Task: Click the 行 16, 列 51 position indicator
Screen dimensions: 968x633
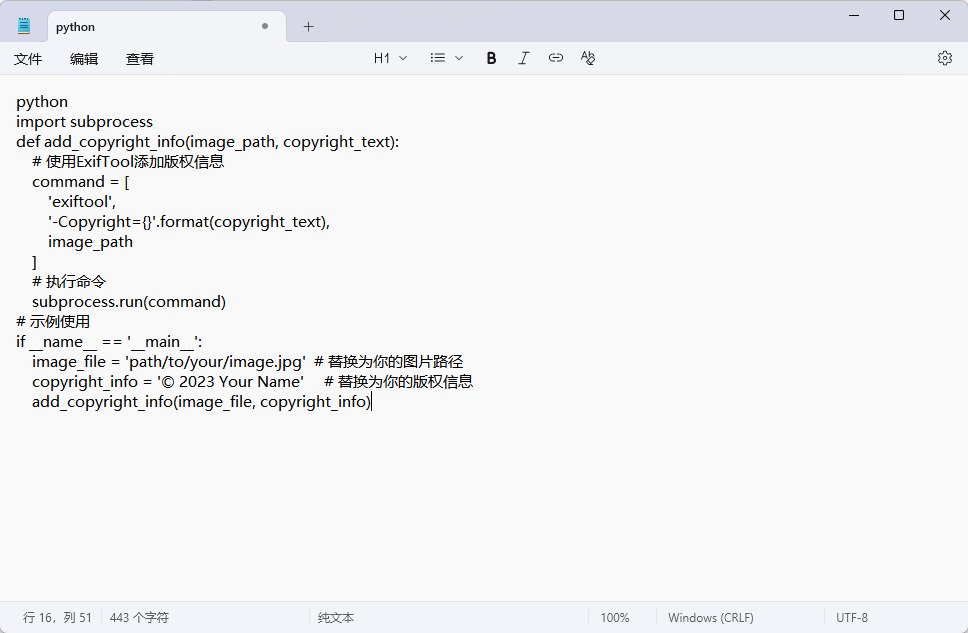Action: pos(57,618)
